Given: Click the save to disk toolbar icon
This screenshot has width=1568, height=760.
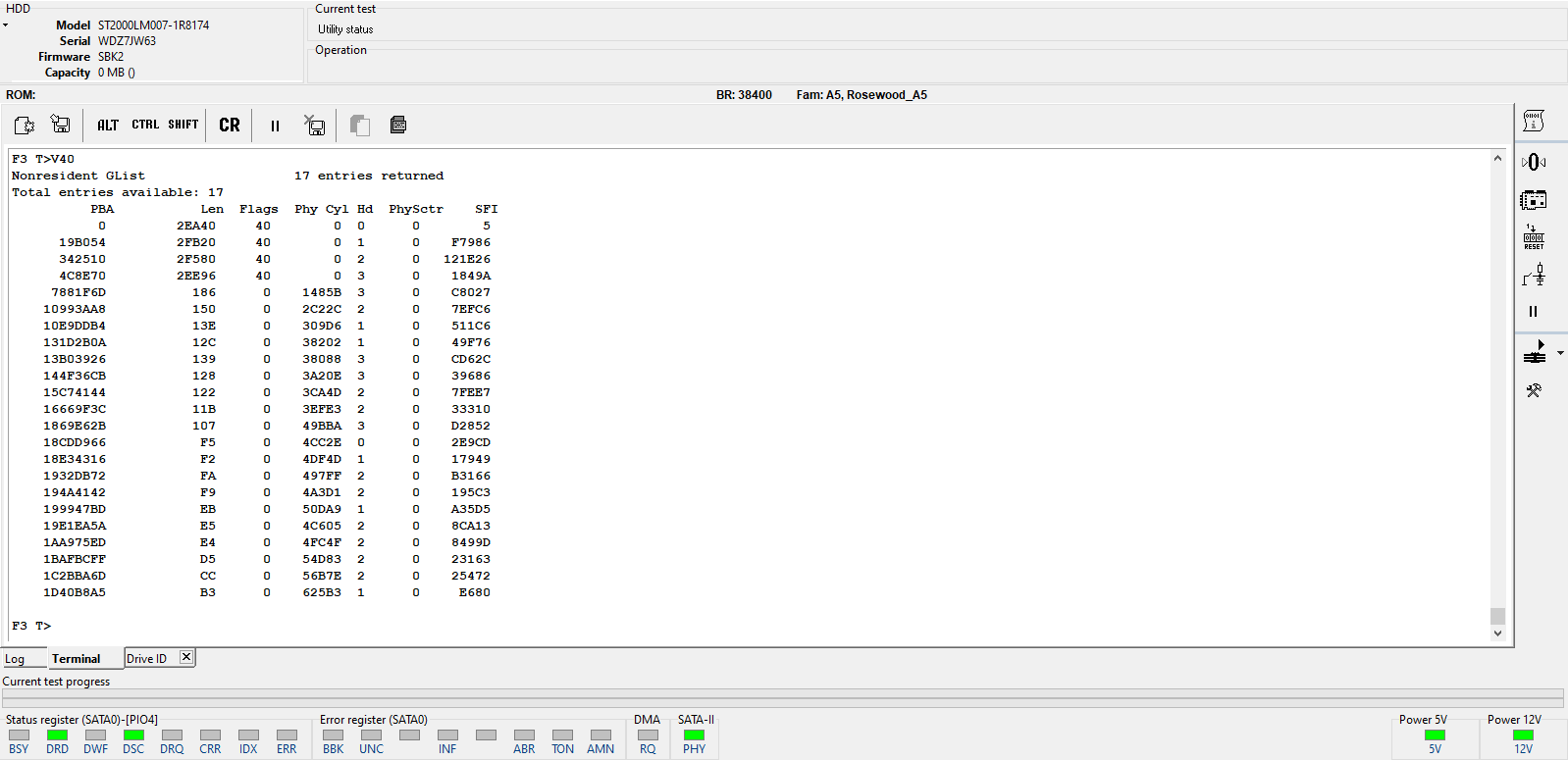Looking at the screenshot, I should point(61,125).
